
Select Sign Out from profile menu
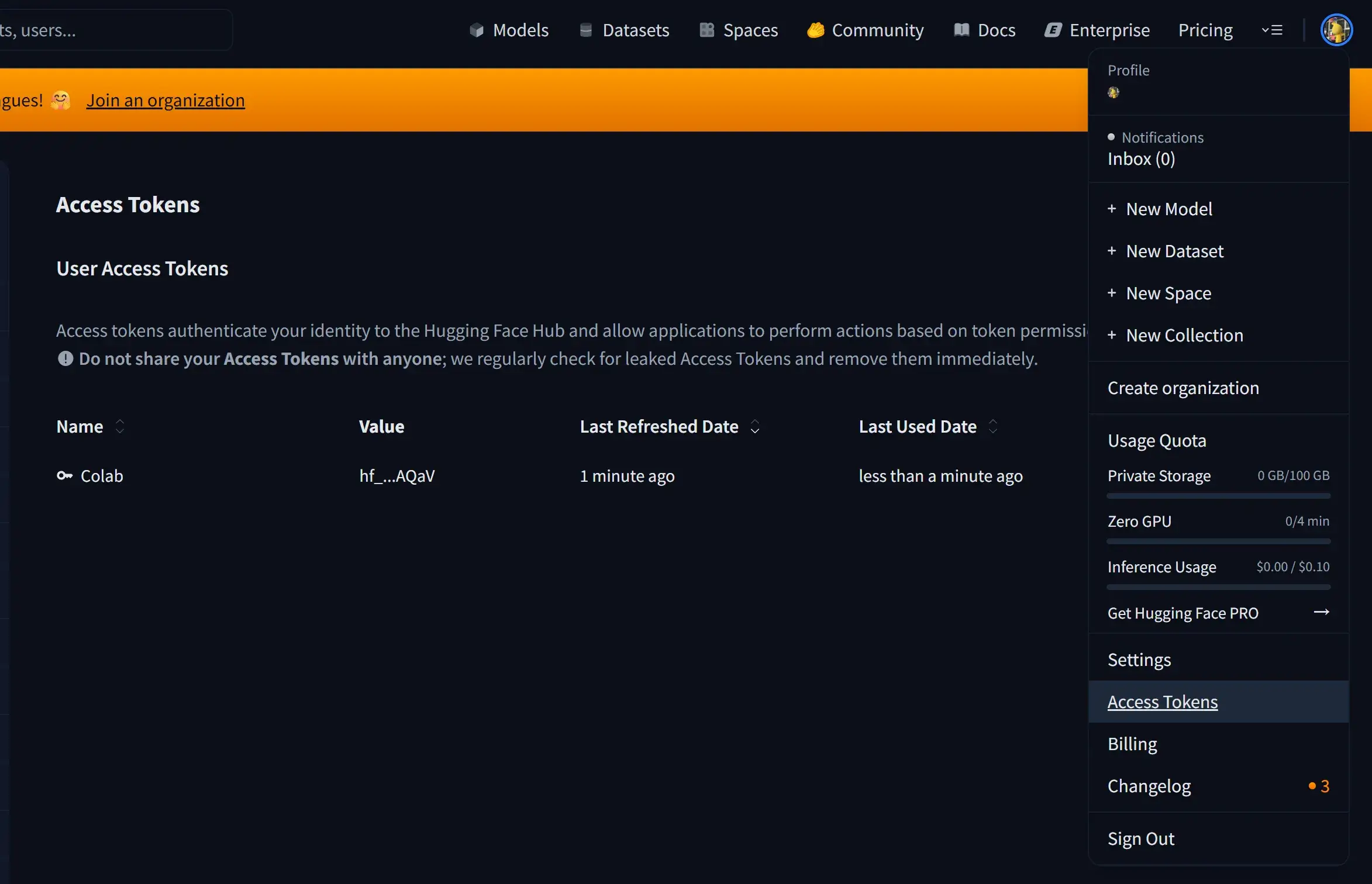click(x=1140, y=838)
